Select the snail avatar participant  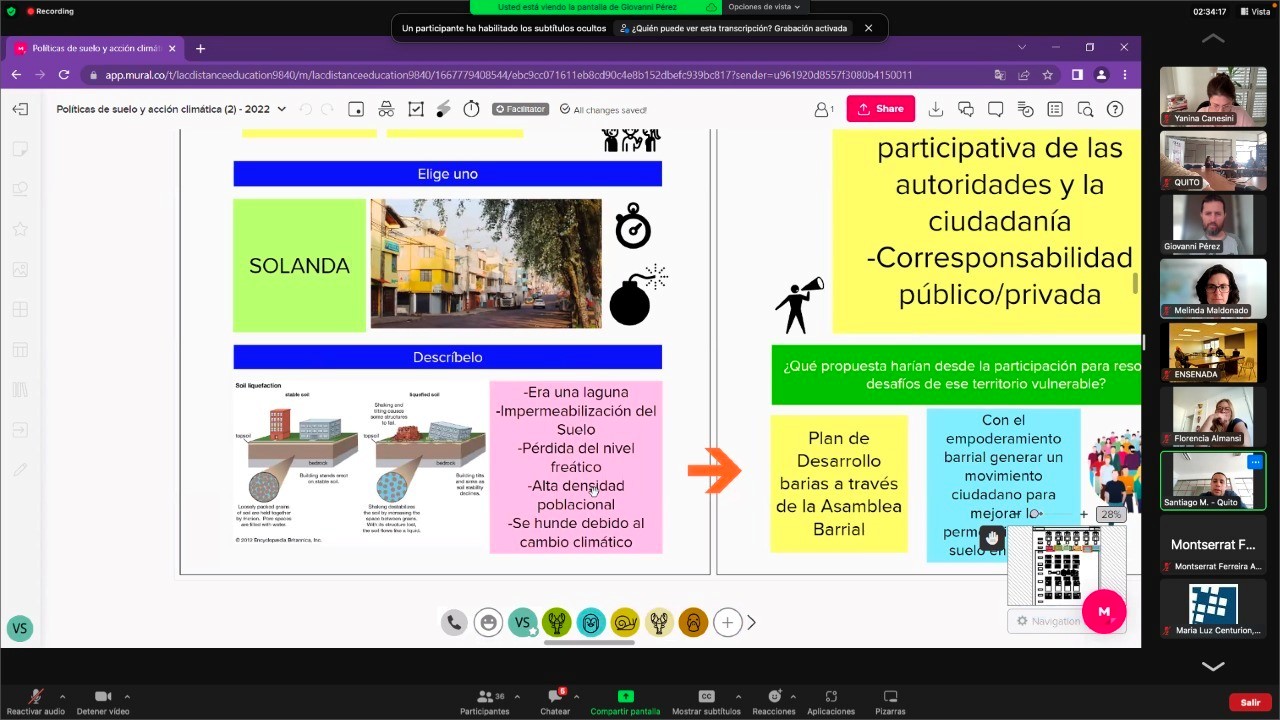point(625,622)
